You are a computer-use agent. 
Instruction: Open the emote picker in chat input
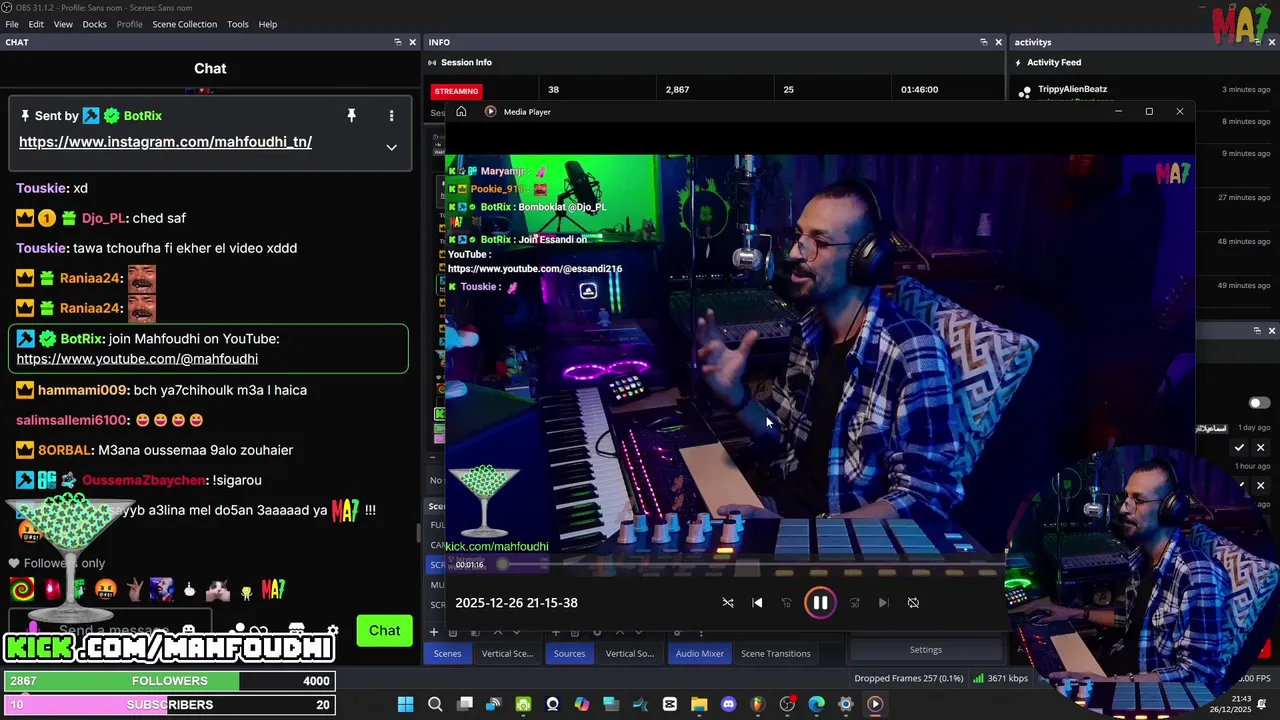[188, 630]
